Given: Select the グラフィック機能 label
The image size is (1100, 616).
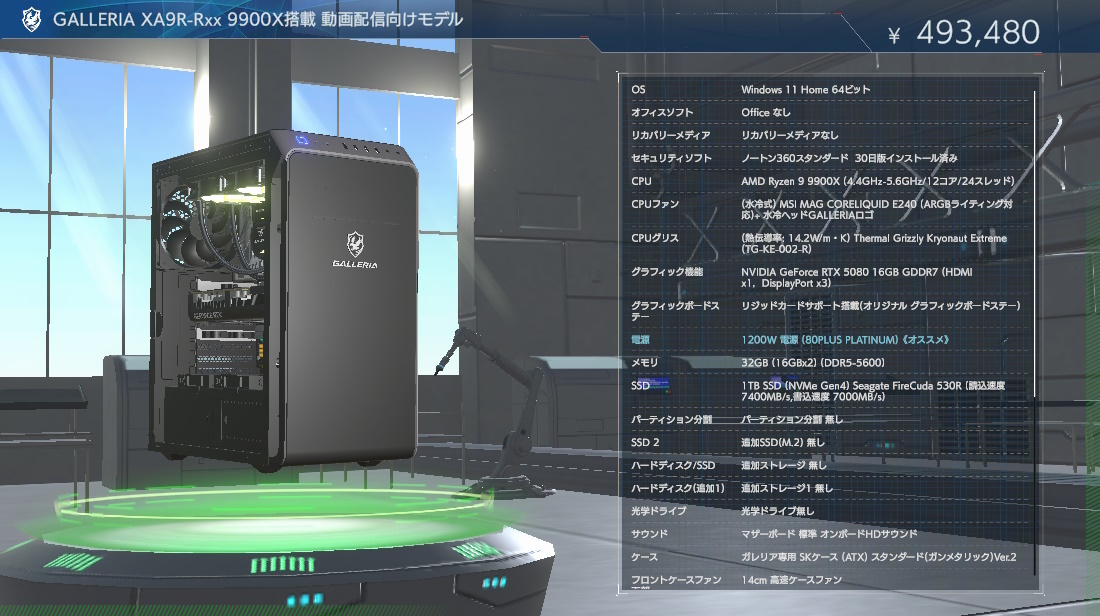Looking at the screenshot, I should point(666,272).
